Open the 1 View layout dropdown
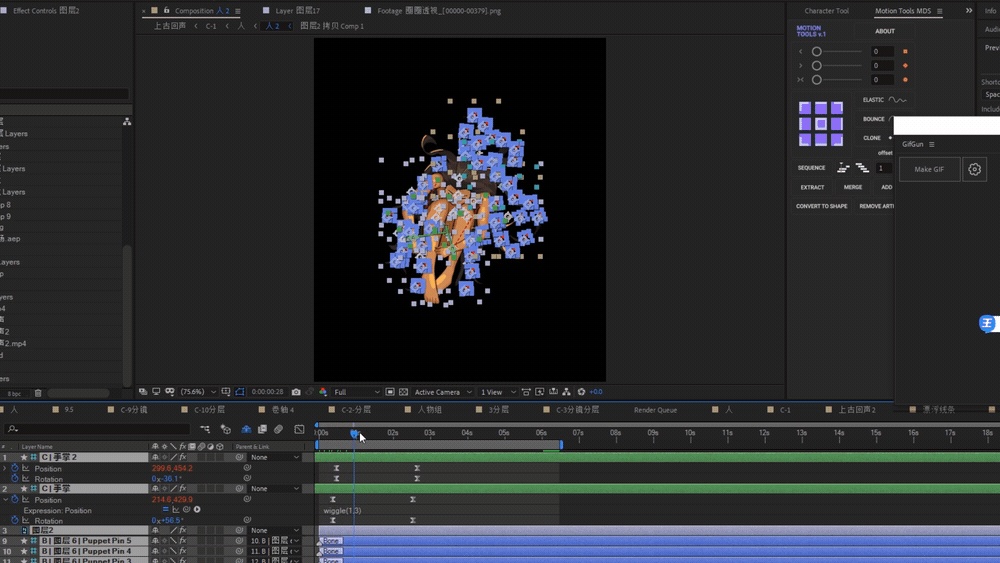Viewport: 1000px width, 563px height. click(498, 392)
